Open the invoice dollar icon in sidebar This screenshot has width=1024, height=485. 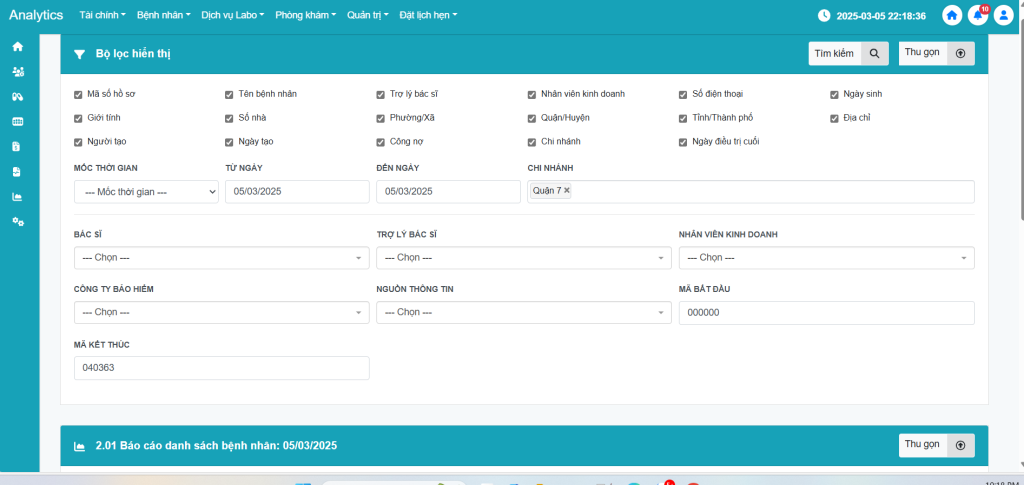(17, 146)
